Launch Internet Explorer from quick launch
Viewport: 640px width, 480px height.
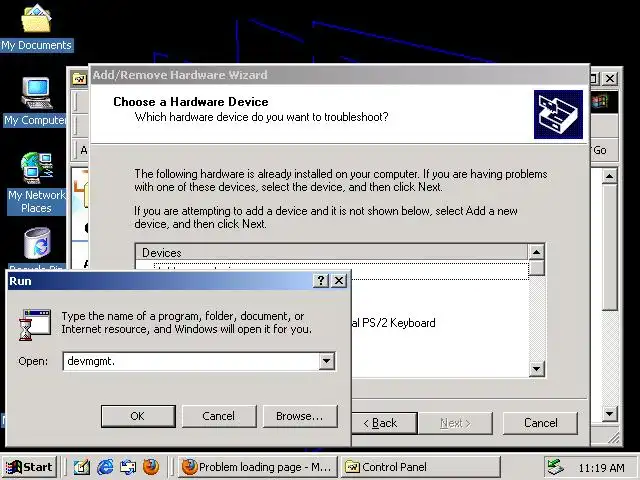(x=105, y=467)
